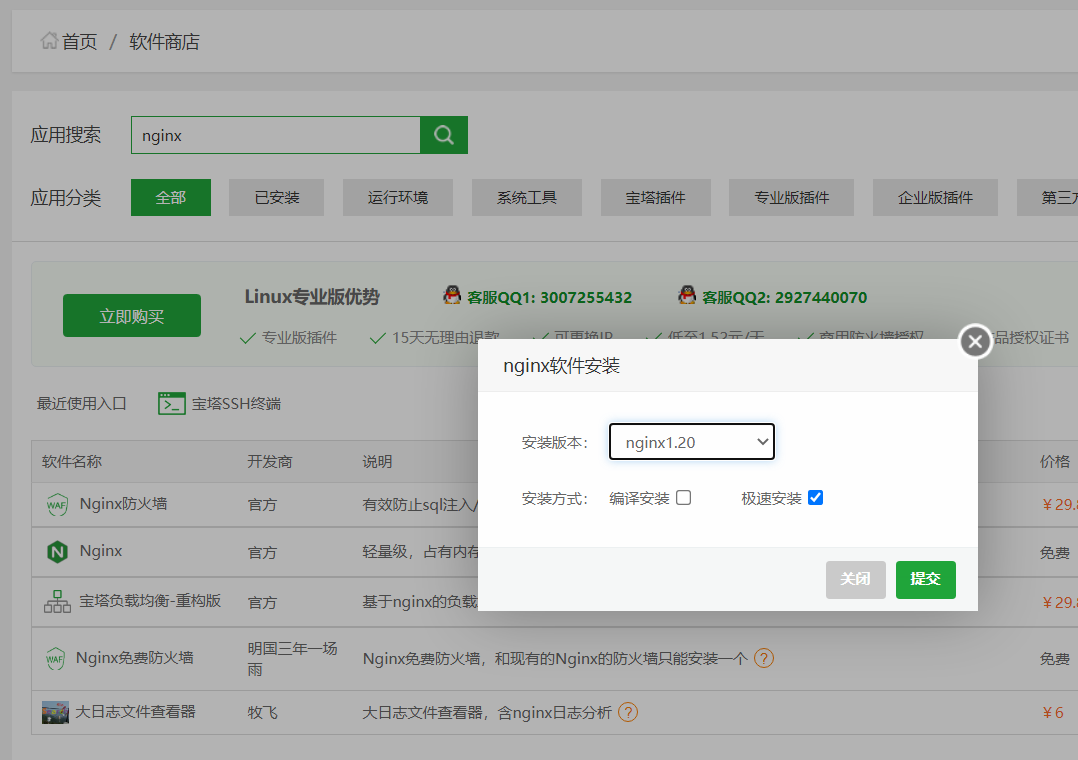Click the 提交 submit button
The height and width of the screenshot is (760, 1078).
point(925,579)
